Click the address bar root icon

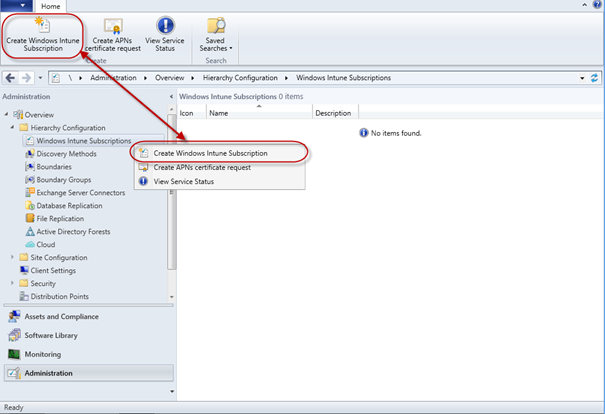coord(56,78)
